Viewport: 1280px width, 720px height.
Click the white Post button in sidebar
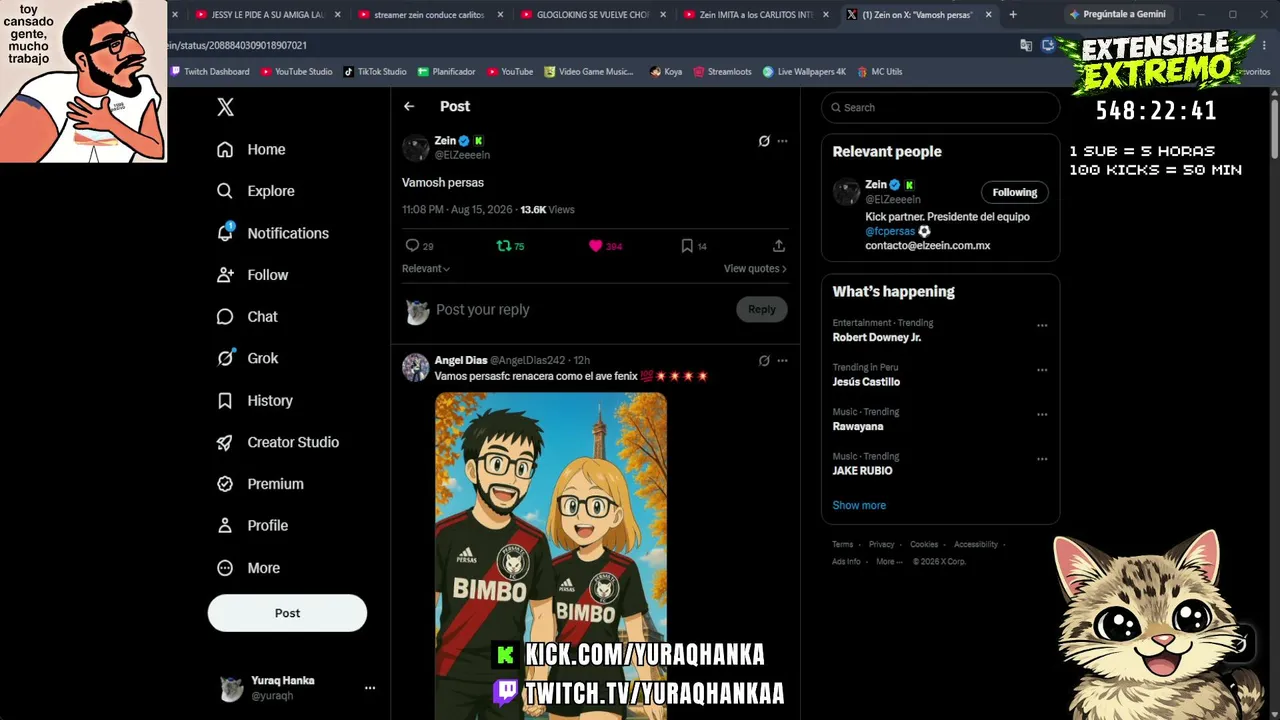tap(287, 613)
